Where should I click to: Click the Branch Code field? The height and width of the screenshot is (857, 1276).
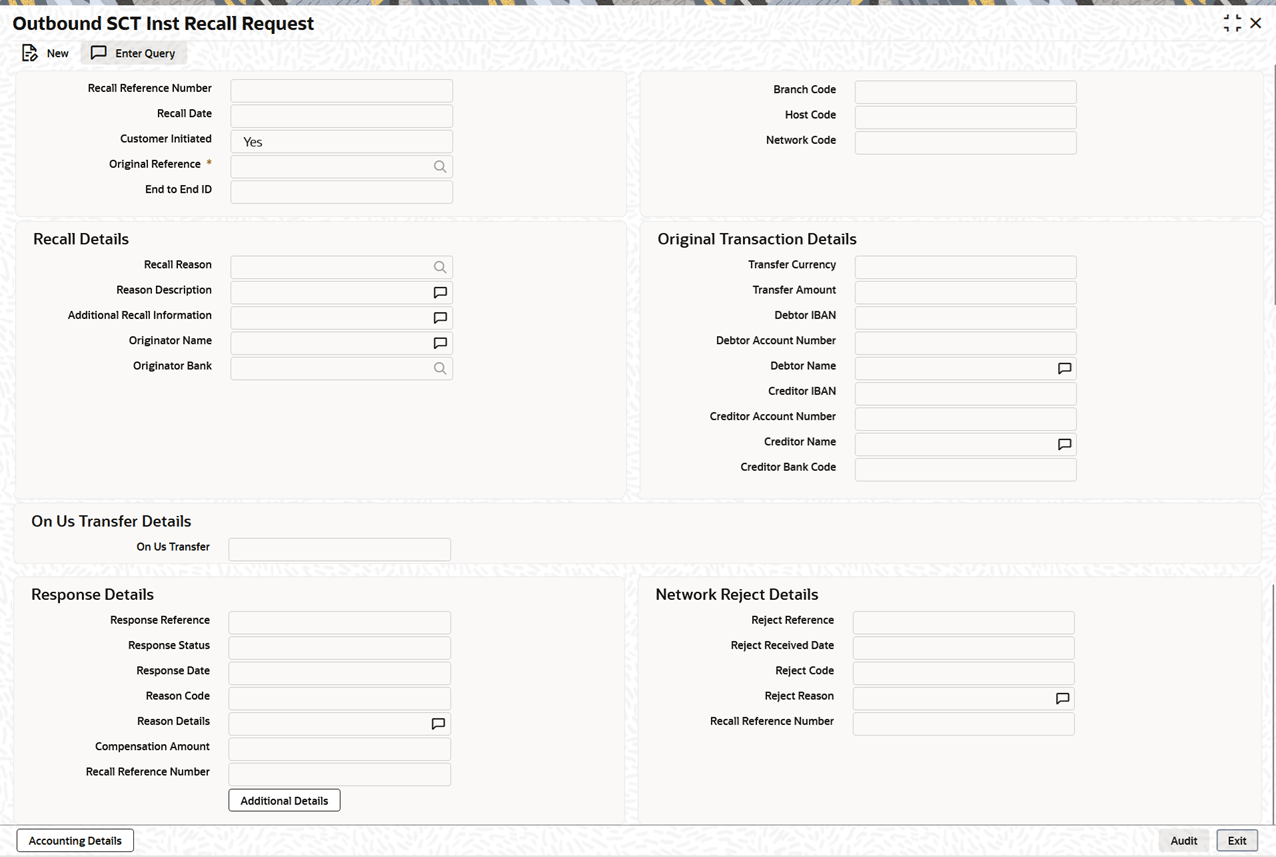[965, 92]
